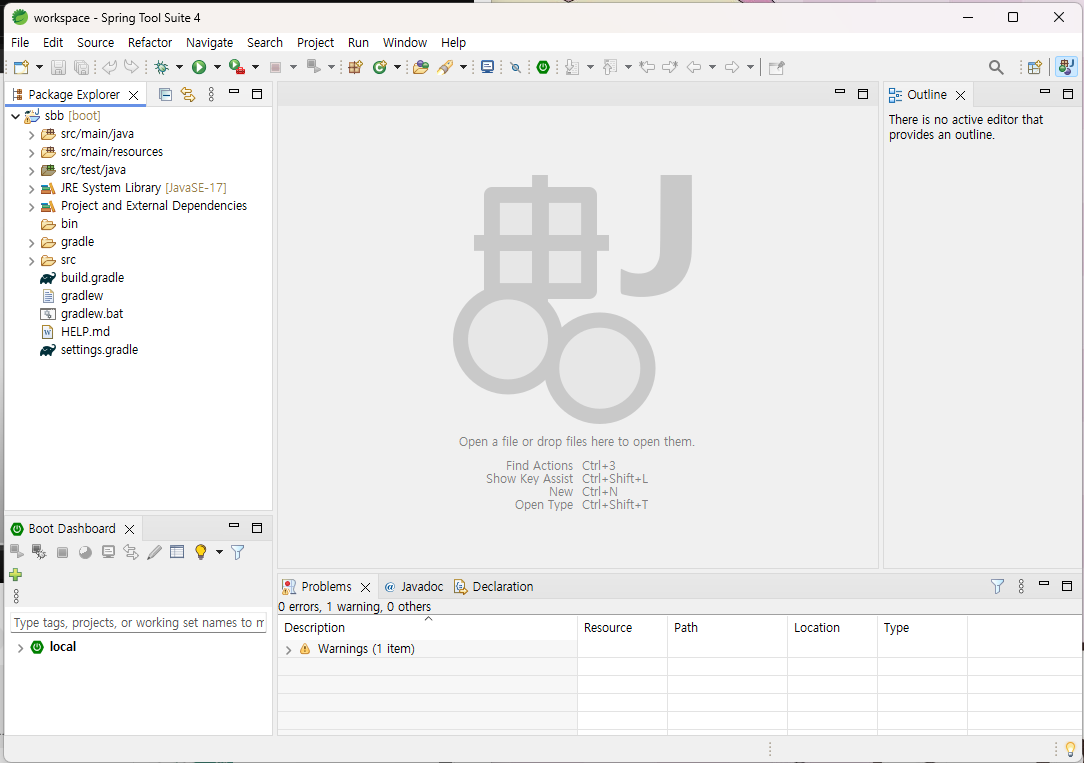The width and height of the screenshot is (1084, 763).
Task: Open the File menu
Action: click(x=20, y=42)
